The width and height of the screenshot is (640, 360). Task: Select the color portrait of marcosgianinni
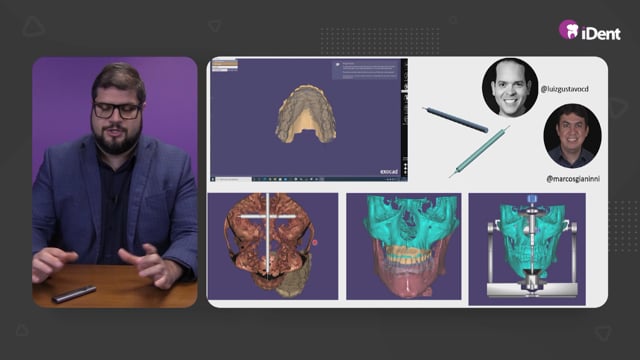tap(572, 136)
